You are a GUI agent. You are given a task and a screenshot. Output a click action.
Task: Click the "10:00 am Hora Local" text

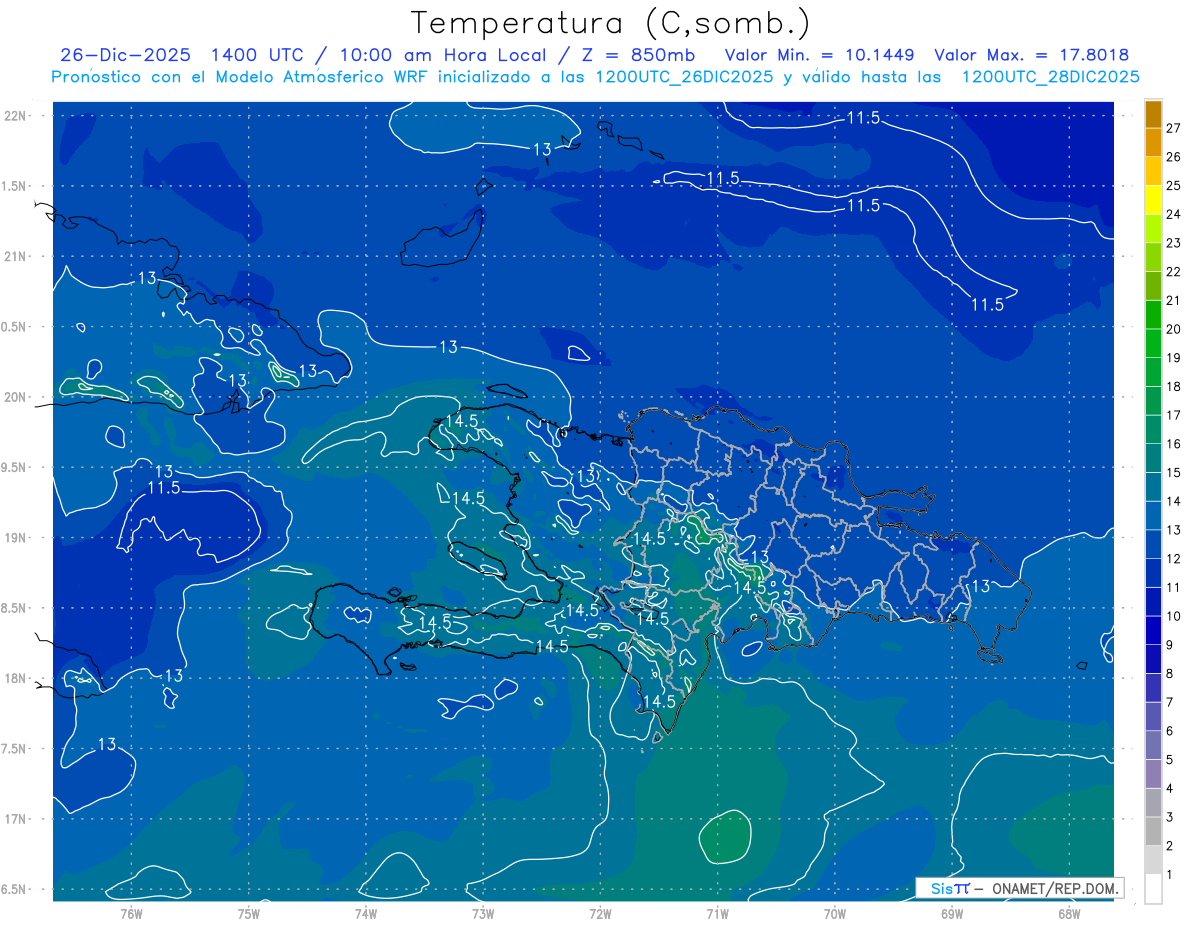click(444, 55)
